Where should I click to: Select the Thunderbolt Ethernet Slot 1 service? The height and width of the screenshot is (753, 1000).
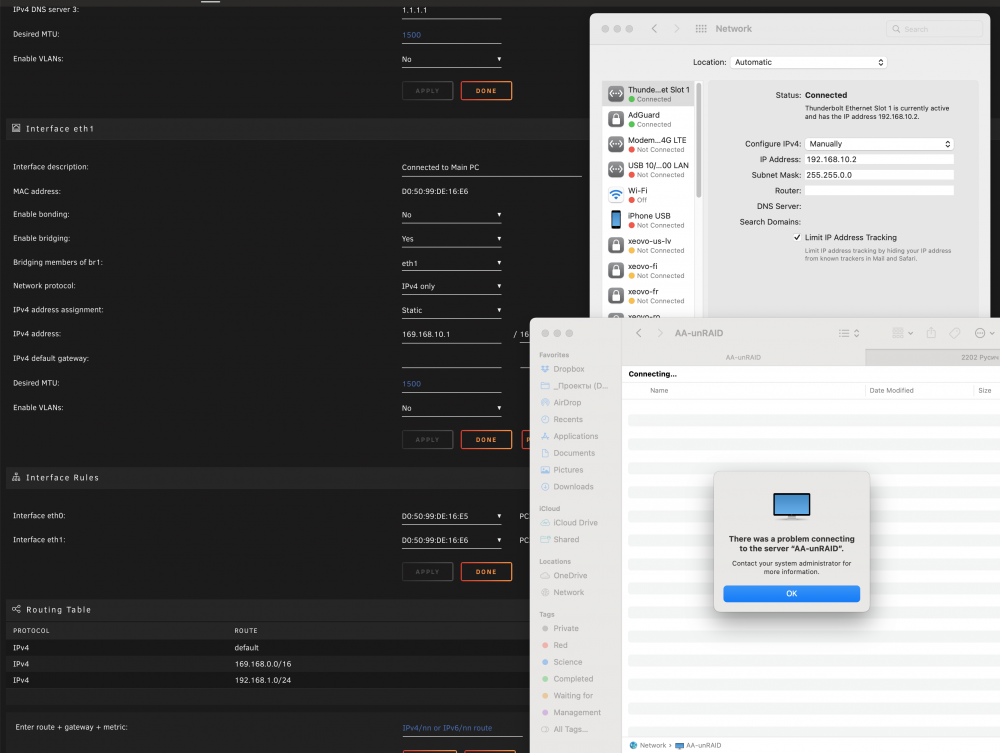point(649,94)
